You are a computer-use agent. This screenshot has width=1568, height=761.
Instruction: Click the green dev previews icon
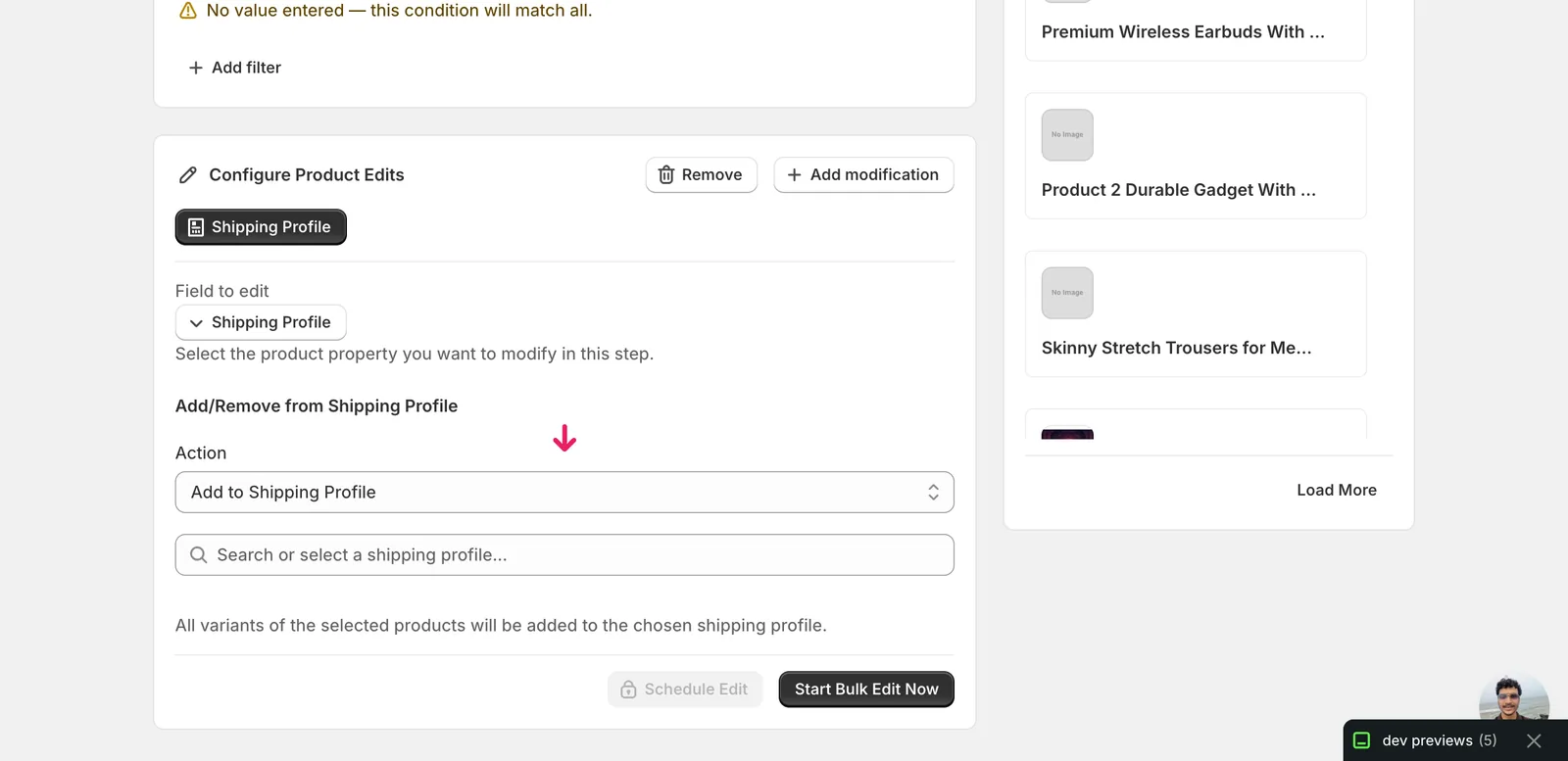pos(1361,740)
